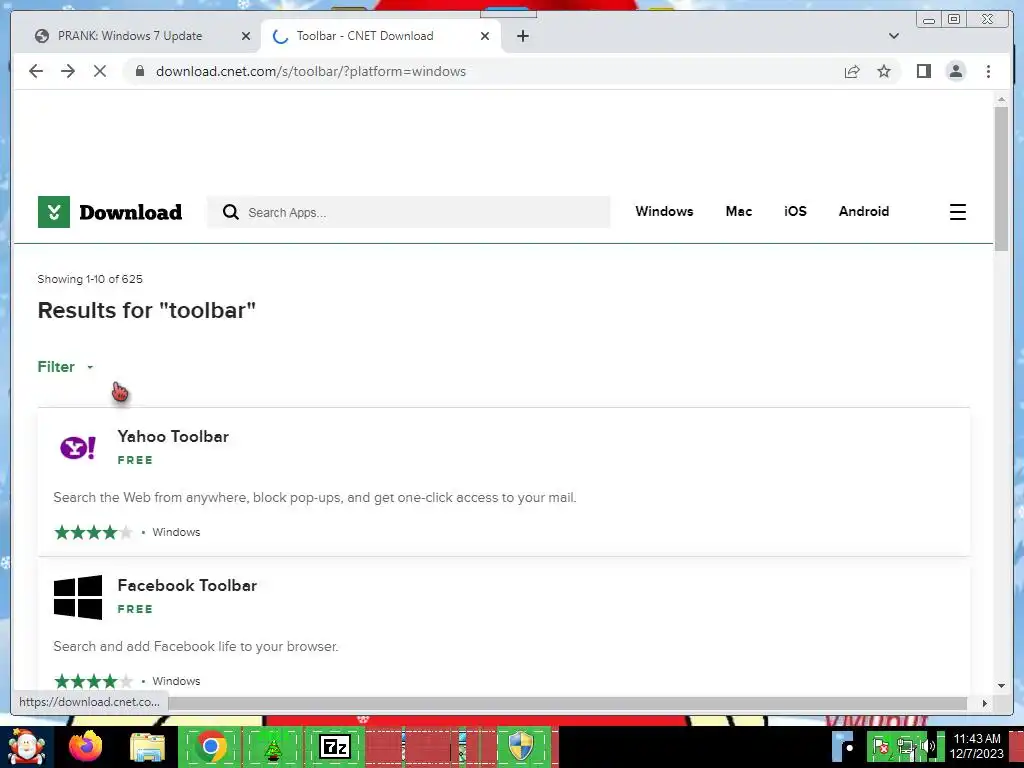The height and width of the screenshot is (768, 1024).
Task: Open the browser side panel
Action: 923,71
